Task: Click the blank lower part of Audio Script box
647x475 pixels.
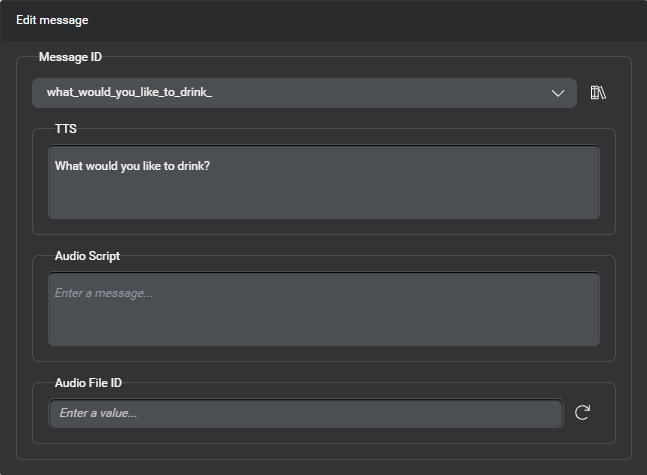Action: (323, 328)
